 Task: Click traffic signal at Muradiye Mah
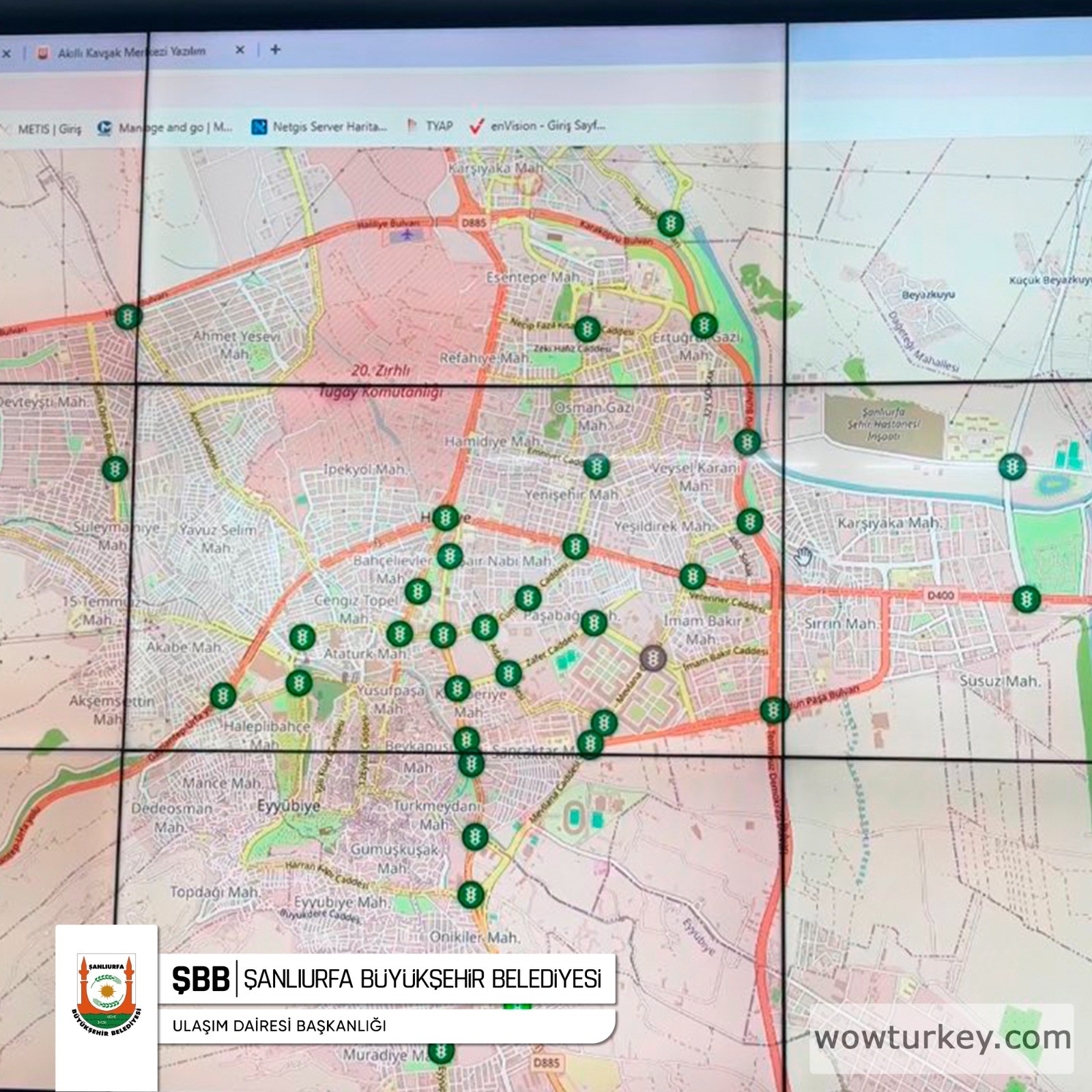pyautogui.click(x=441, y=1052)
